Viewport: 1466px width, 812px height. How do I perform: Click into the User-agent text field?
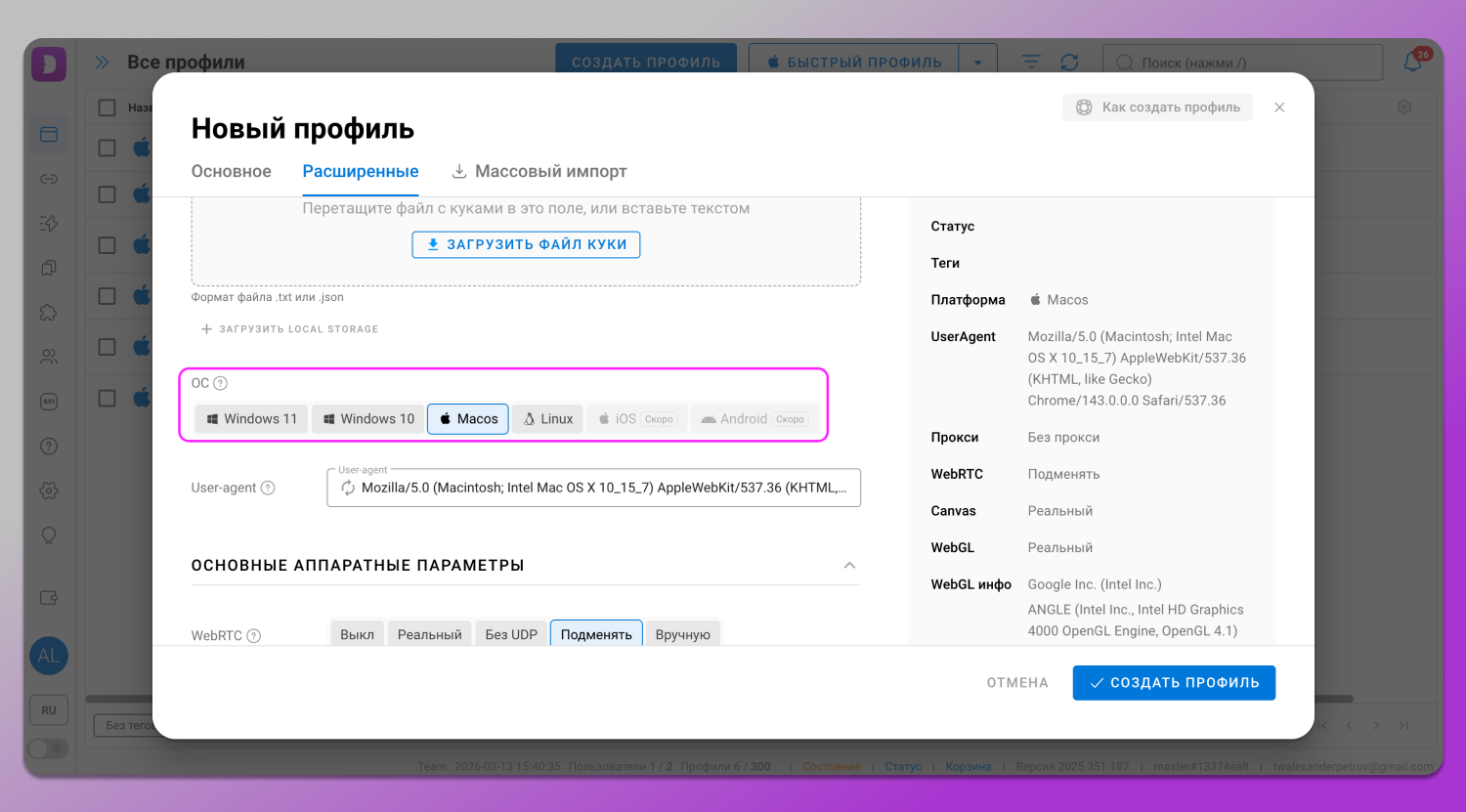(x=604, y=488)
